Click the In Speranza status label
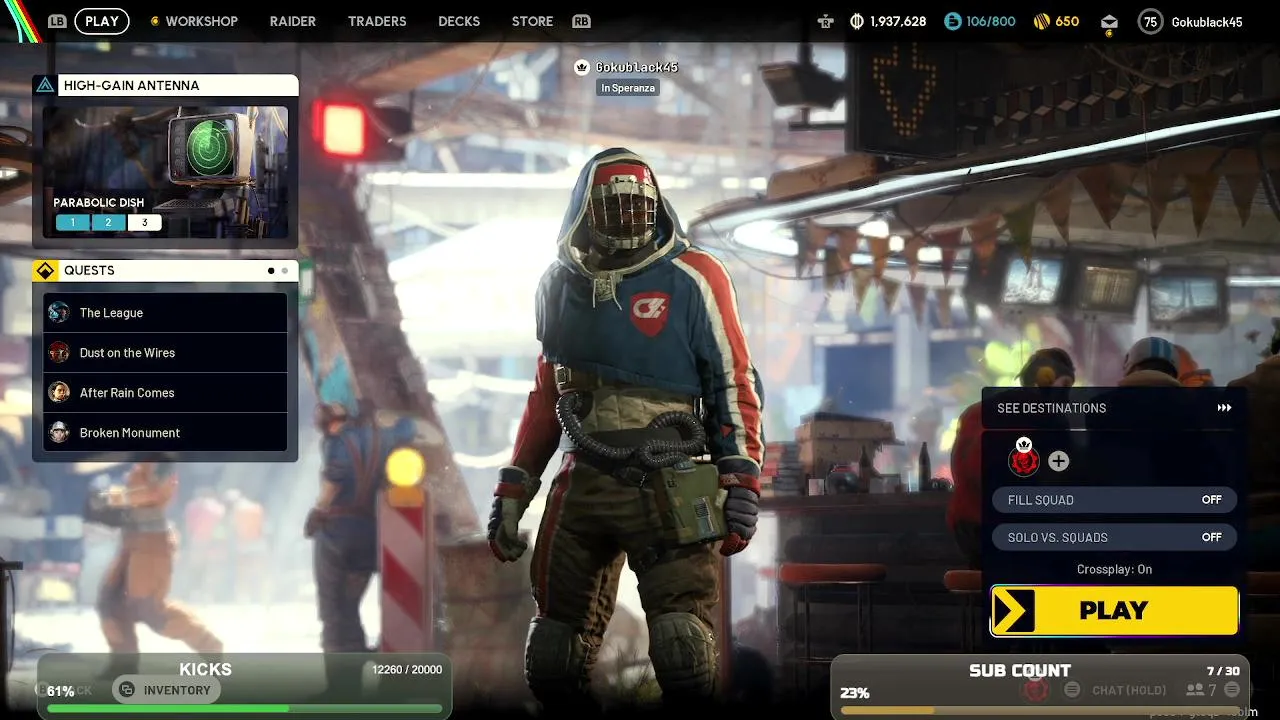The width and height of the screenshot is (1280, 720). tap(628, 88)
